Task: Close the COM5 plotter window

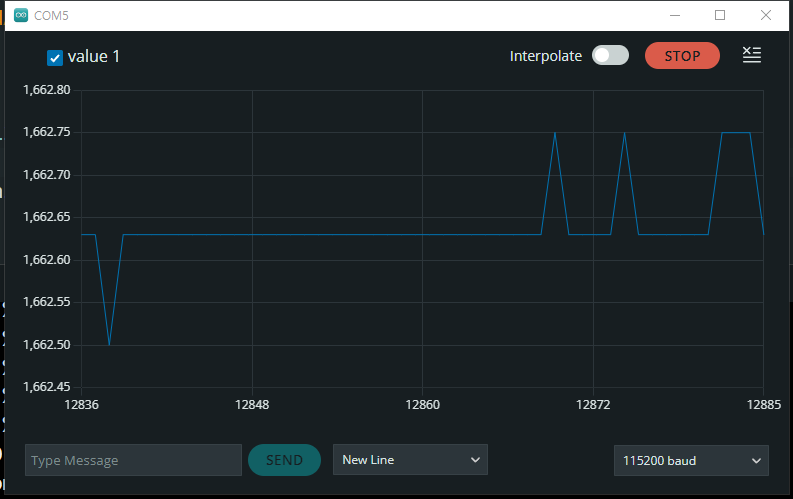Action: (766, 16)
